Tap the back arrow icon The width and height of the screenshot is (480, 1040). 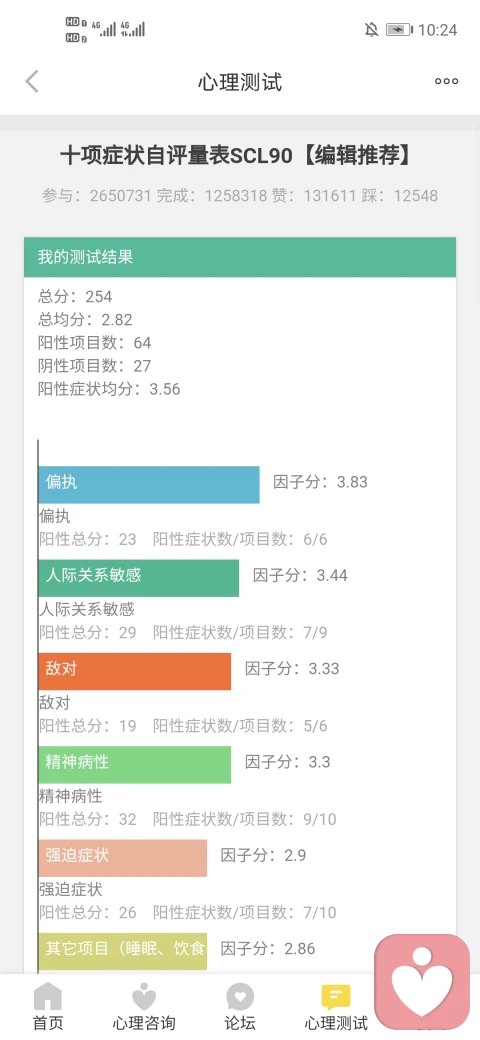click(x=32, y=82)
